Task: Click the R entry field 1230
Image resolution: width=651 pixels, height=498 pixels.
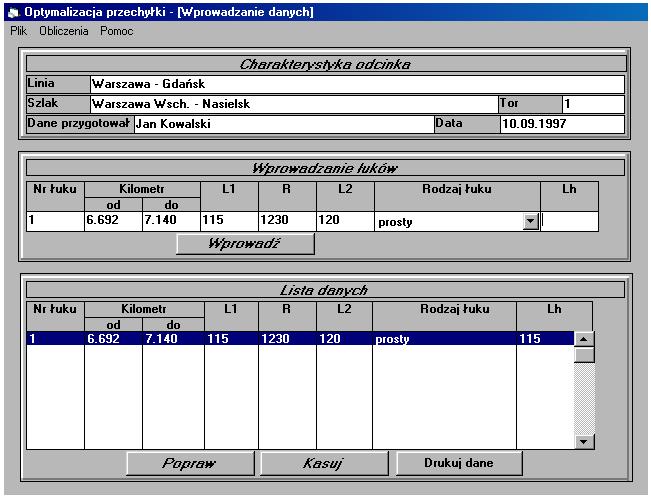Action: (x=287, y=221)
